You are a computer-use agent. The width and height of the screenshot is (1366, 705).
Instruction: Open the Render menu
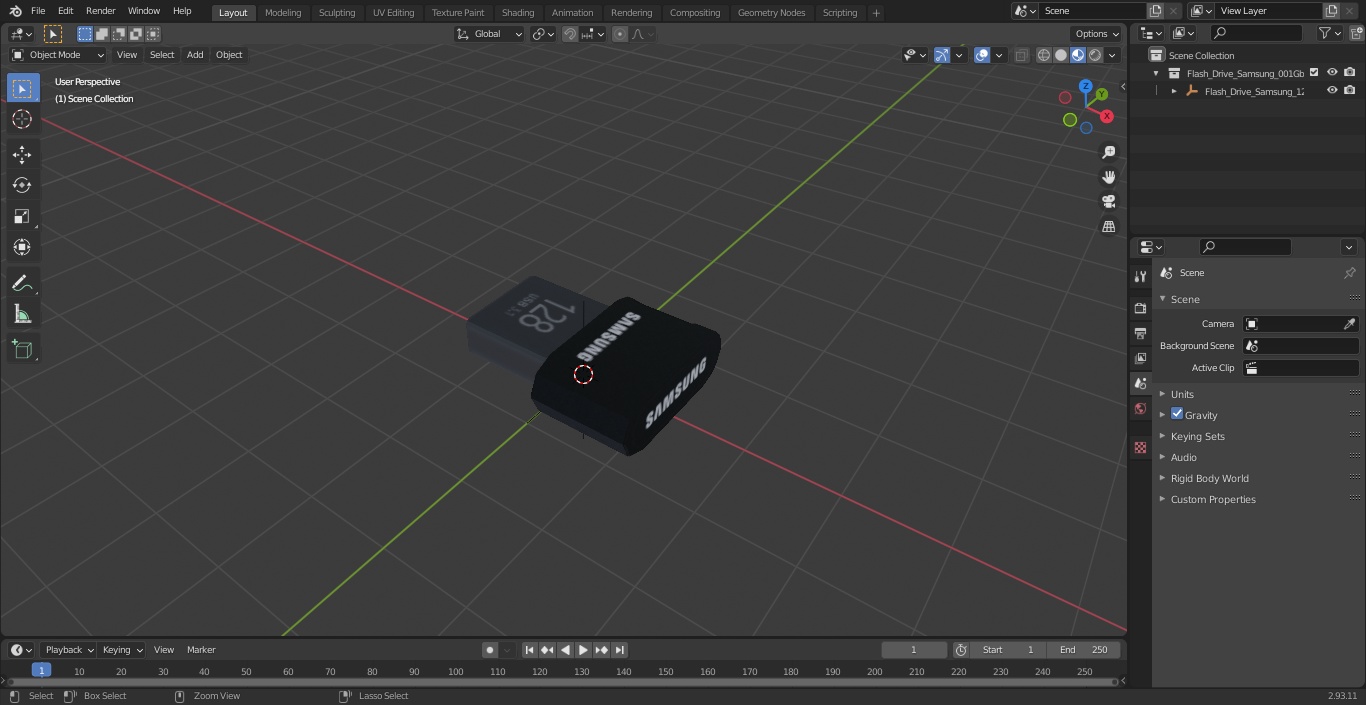tap(100, 11)
